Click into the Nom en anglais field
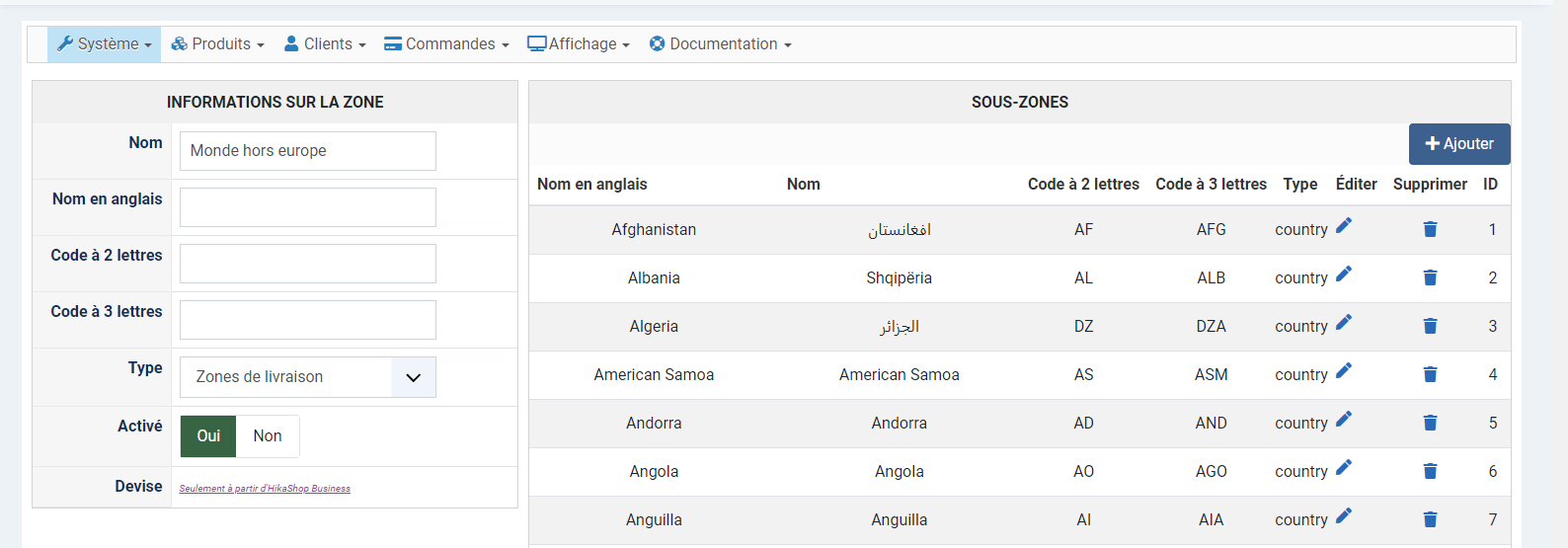This screenshot has height=548, width=1568. click(x=308, y=207)
